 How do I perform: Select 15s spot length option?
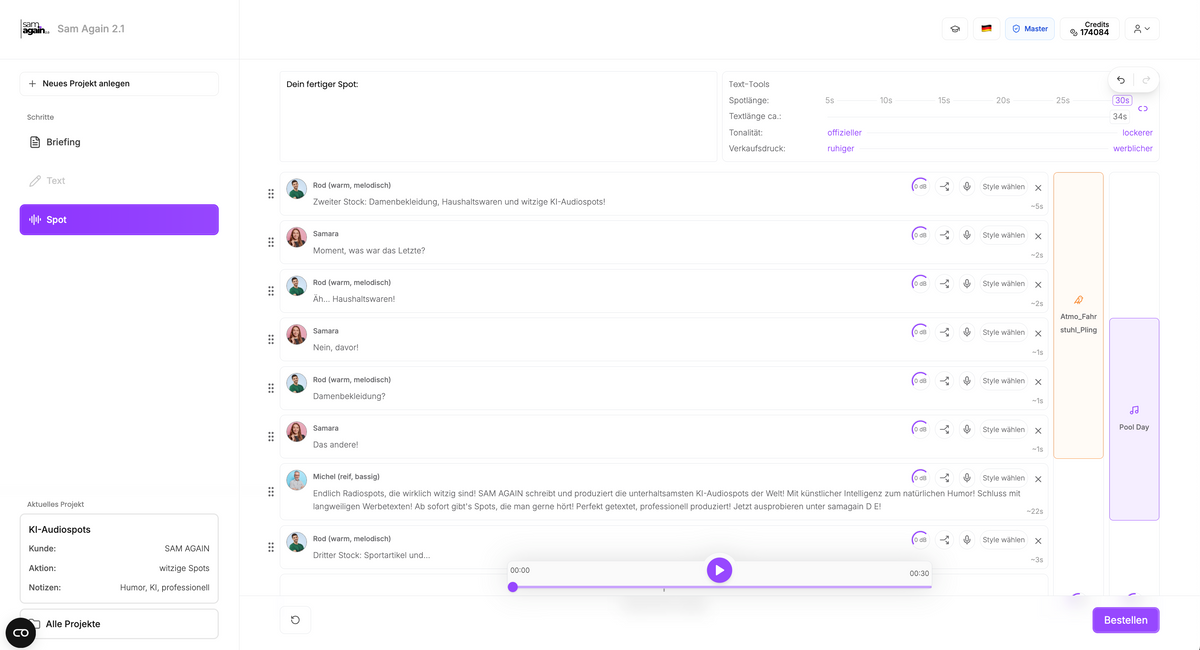point(944,100)
